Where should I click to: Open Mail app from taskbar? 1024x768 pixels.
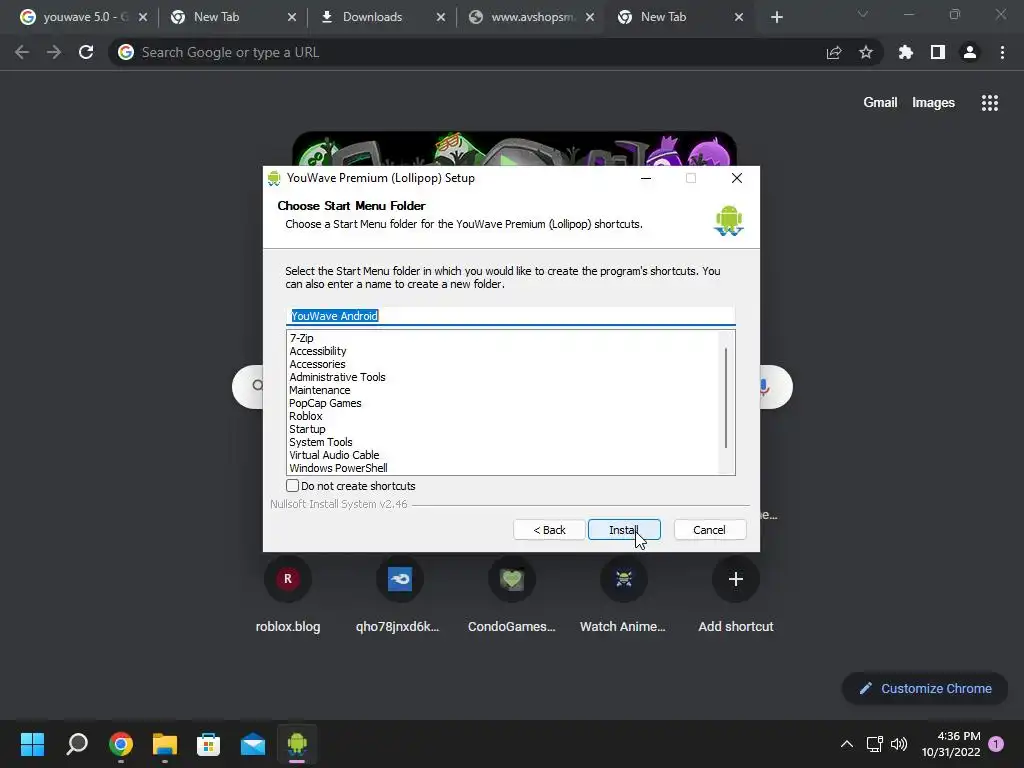253,744
